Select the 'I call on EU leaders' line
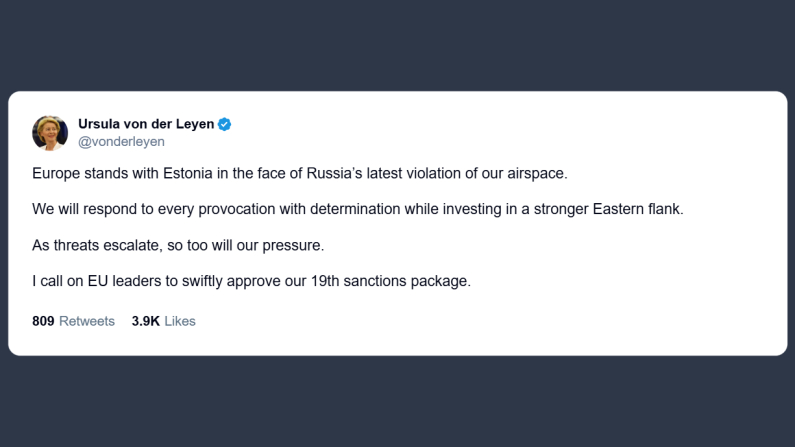795x447 pixels. [251, 281]
